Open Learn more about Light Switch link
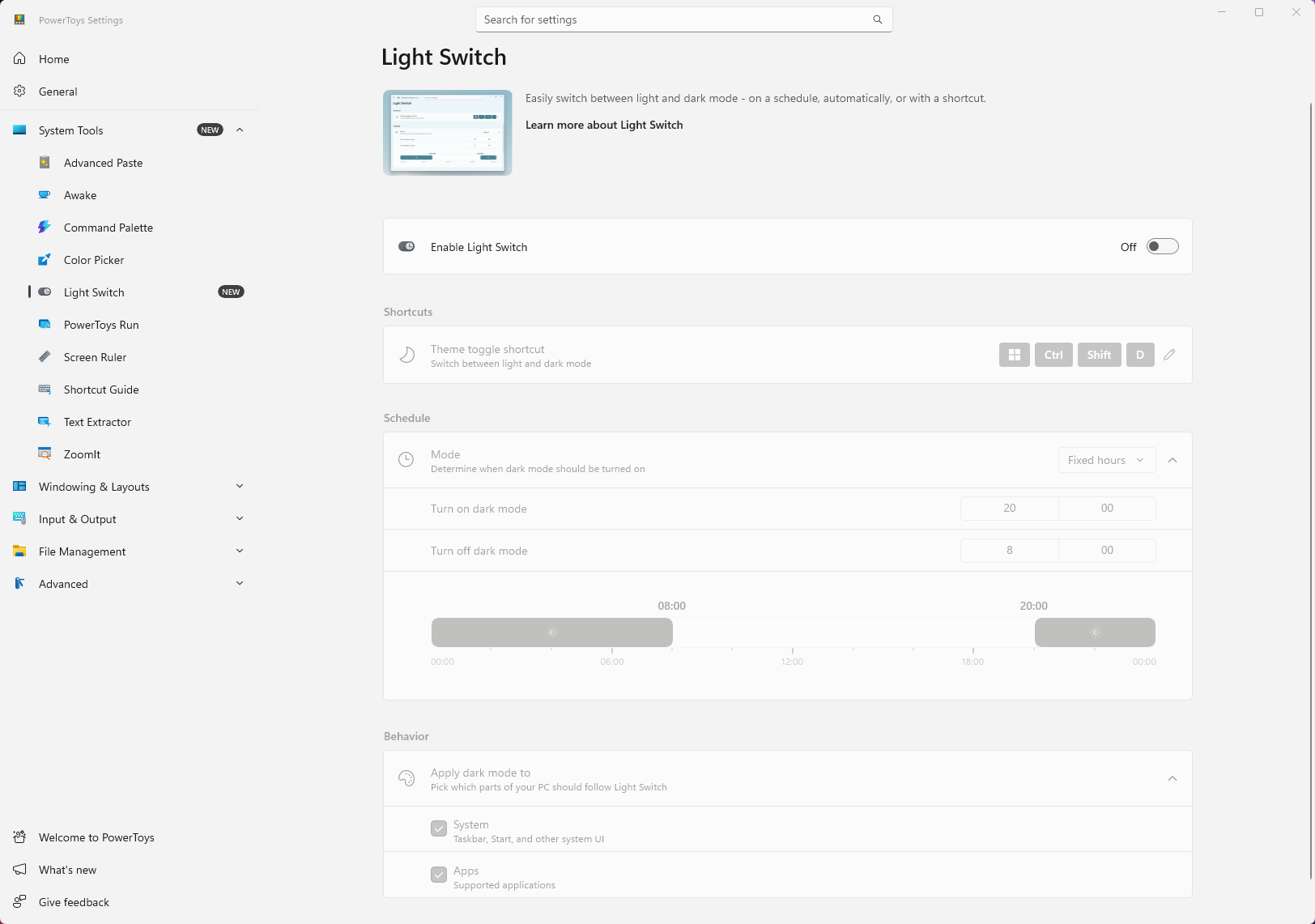 (x=603, y=125)
